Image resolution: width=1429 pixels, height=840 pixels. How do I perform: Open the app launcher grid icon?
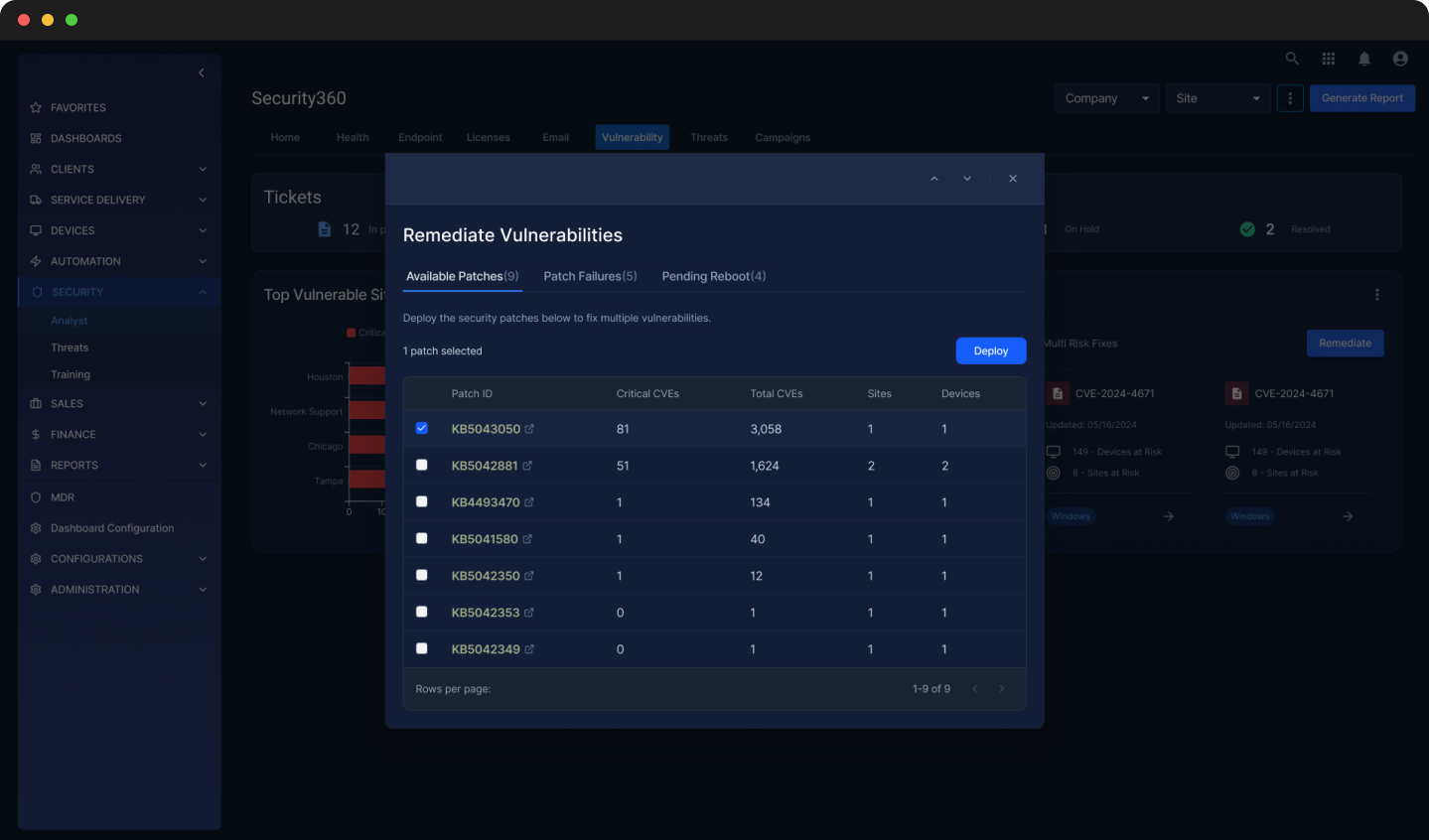click(1328, 59)
